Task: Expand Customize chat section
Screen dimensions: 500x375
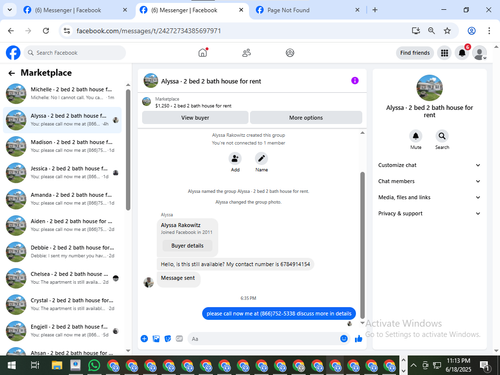Action: click(x=429, y=165)
